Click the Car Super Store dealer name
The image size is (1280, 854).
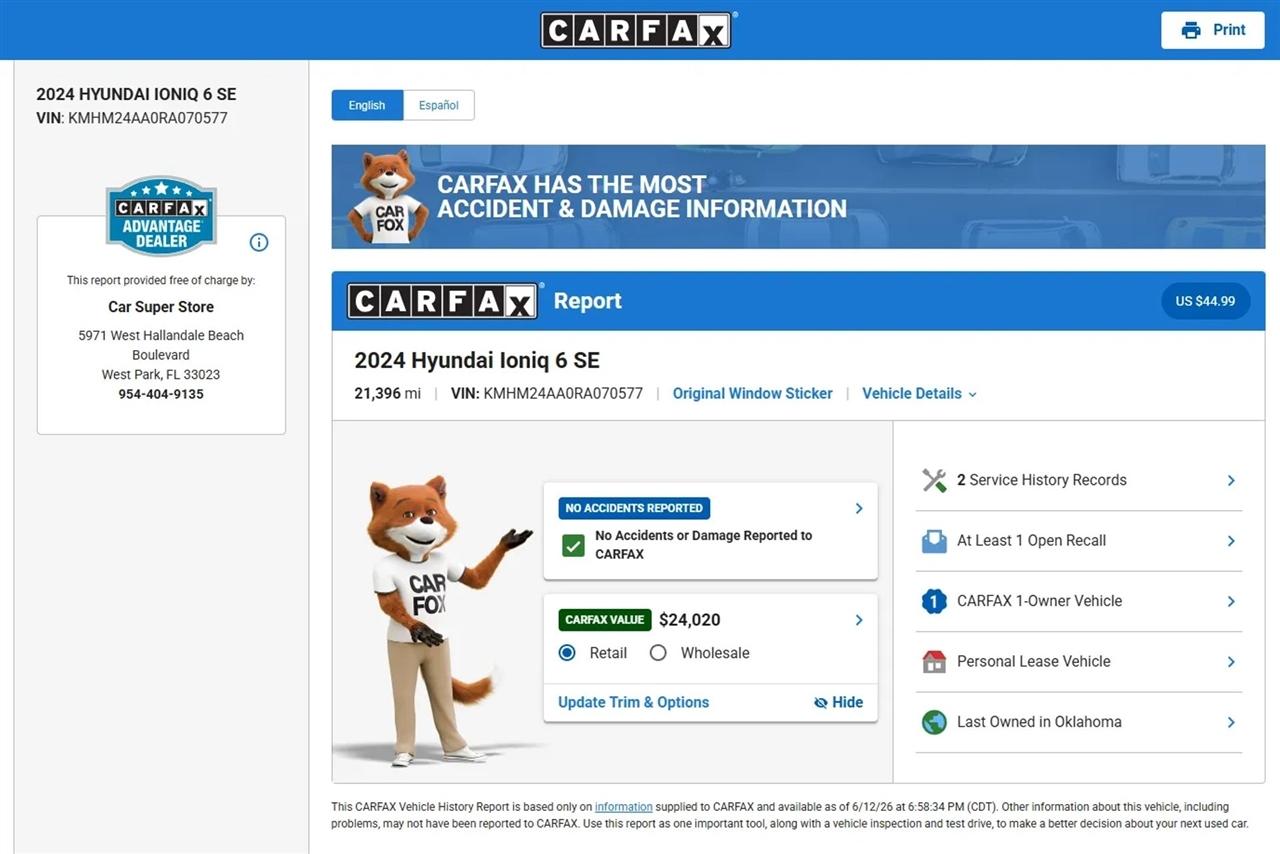pyautogui.click(x=161, y=307)
